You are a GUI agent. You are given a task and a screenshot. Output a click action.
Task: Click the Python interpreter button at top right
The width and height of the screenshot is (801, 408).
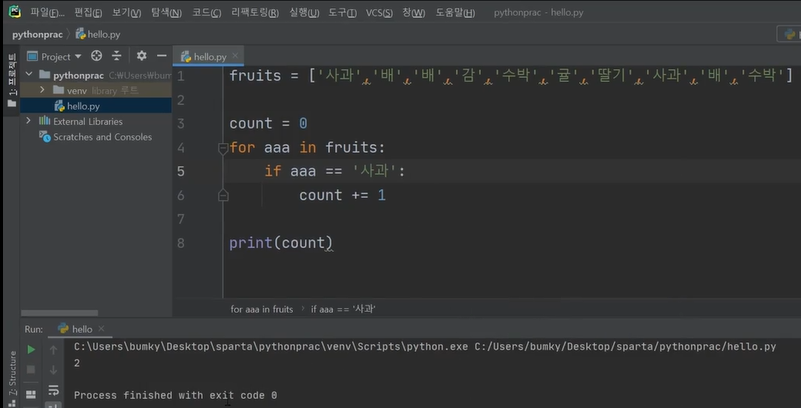789,34
